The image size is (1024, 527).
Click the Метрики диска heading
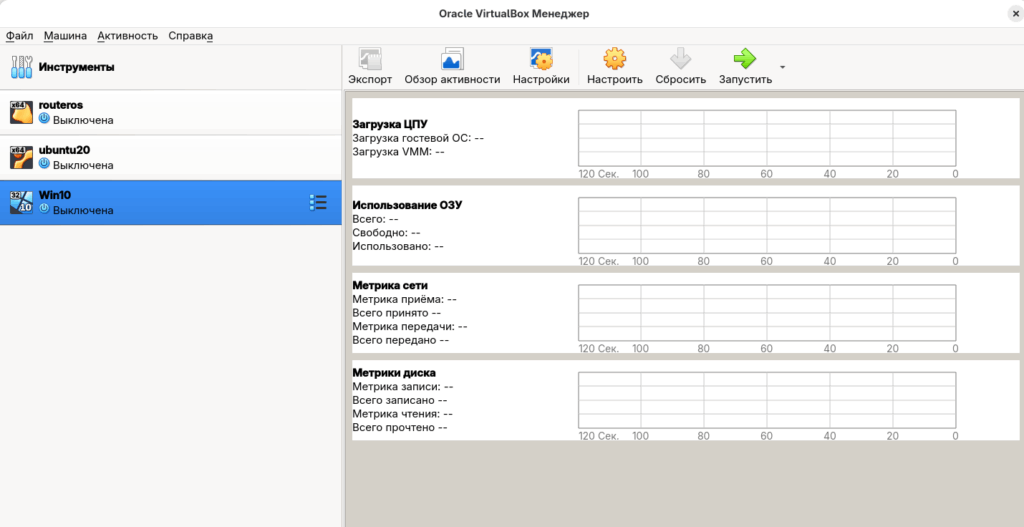(x=394, y=373)
